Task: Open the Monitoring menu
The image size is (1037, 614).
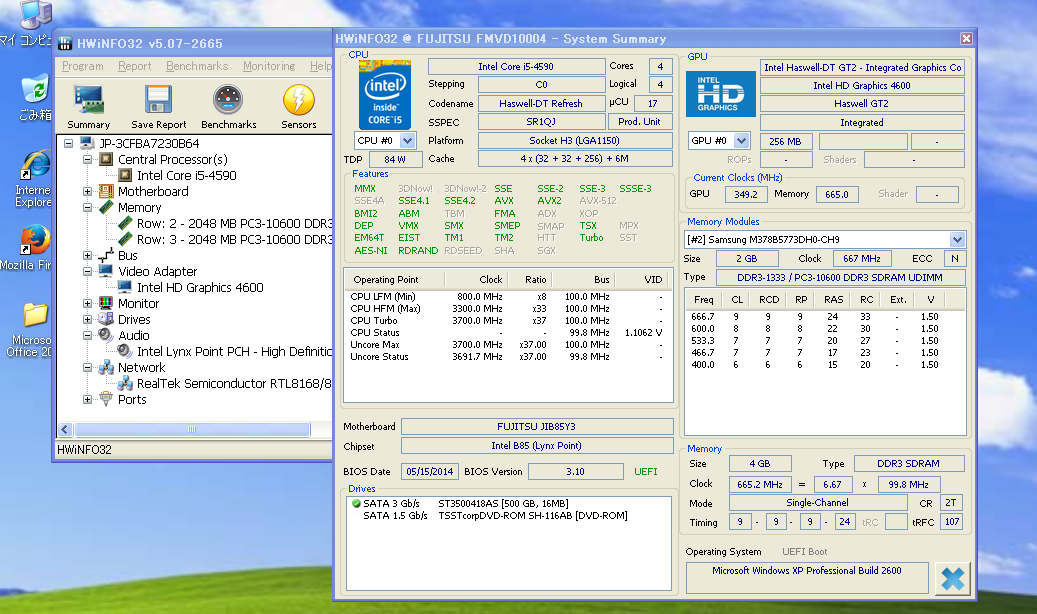Action: [x=268, y=66]
